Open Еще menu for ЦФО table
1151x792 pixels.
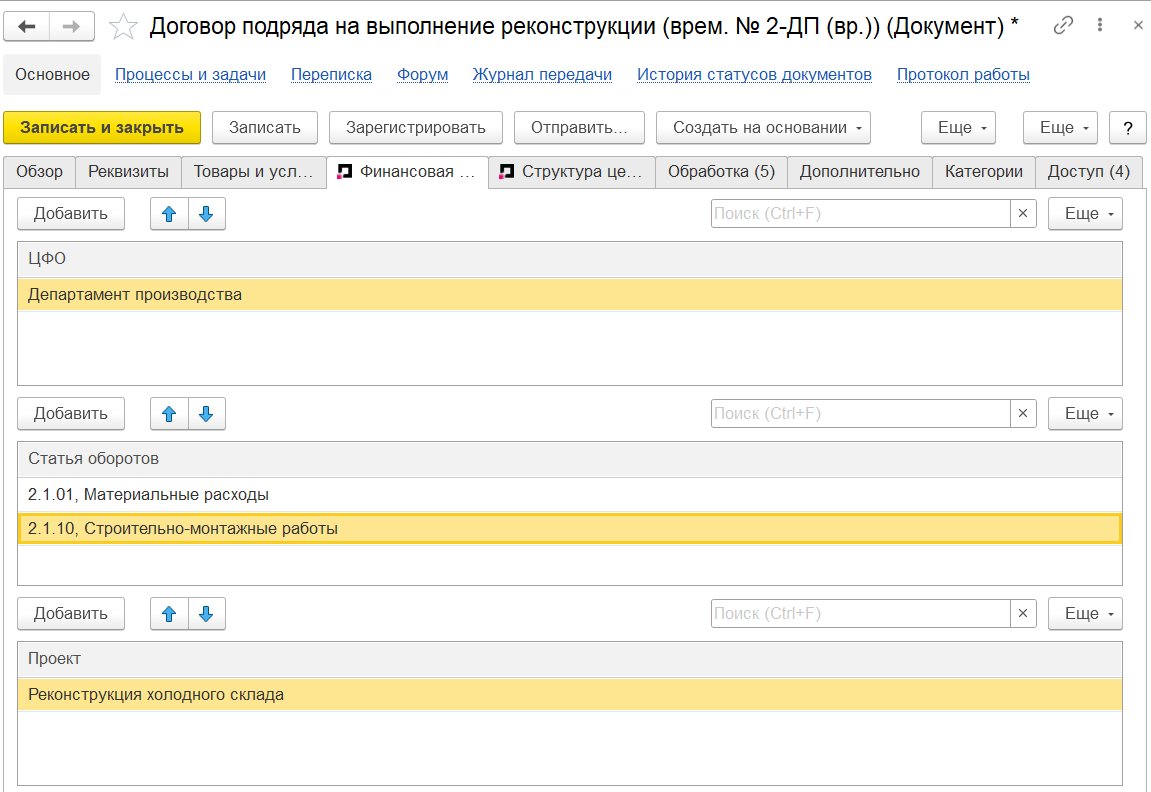1085,214
